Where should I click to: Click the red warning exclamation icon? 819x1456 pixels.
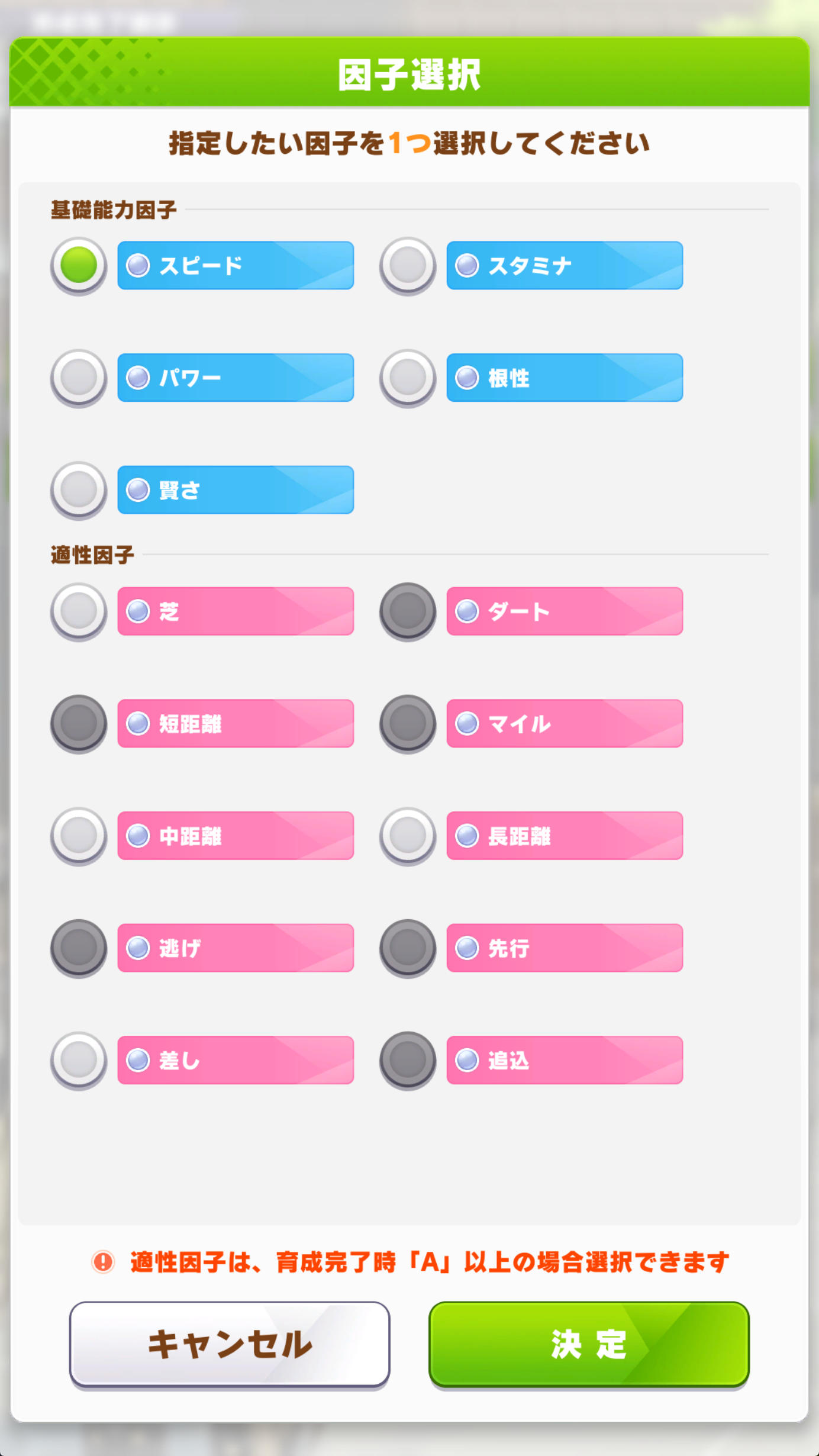click(x=103, y=1261)
